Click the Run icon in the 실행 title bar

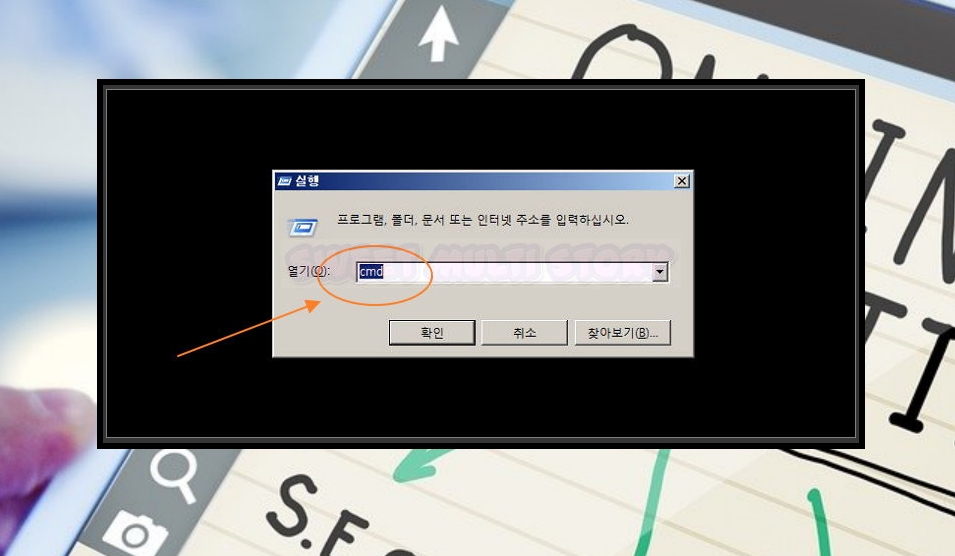[284, 181]
